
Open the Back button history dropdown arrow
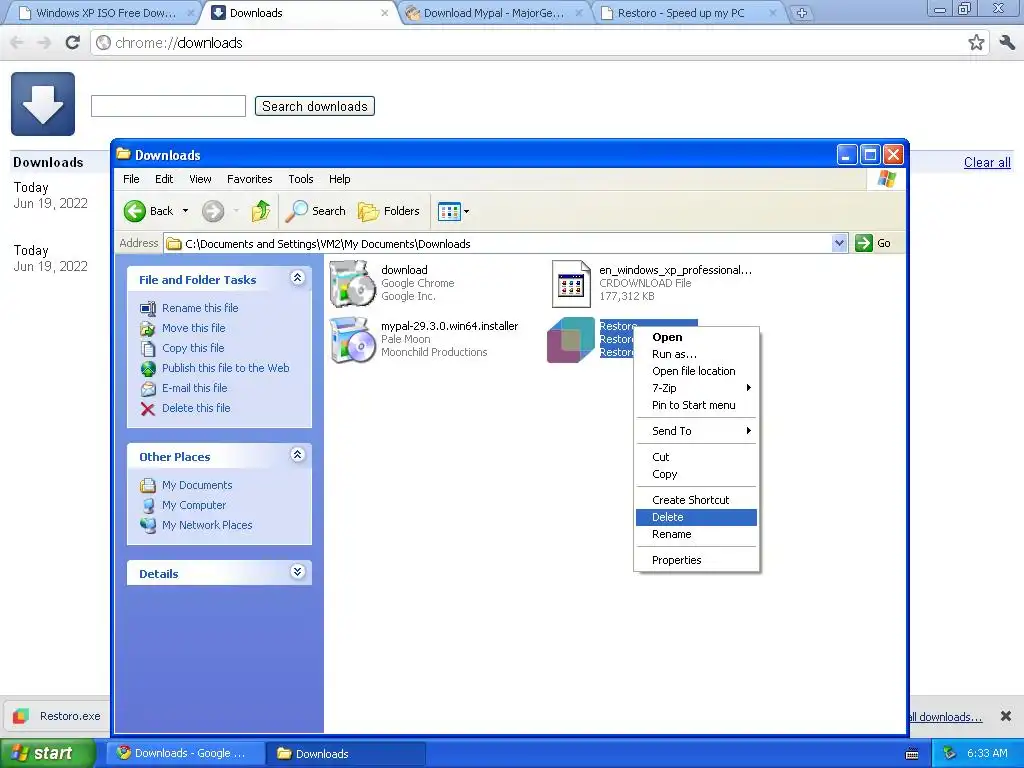tap(185, 211)
